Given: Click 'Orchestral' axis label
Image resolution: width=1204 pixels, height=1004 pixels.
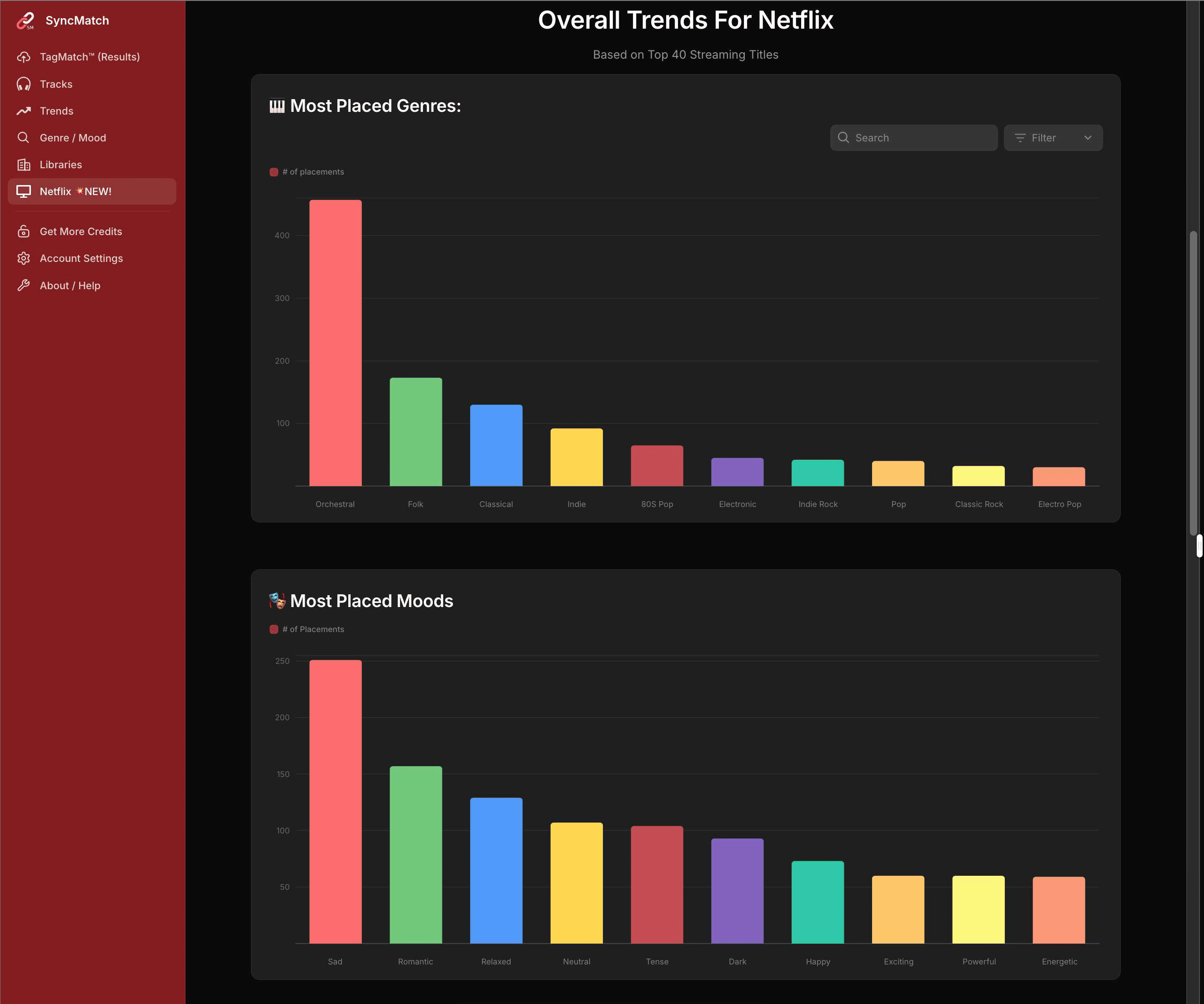Looking at the screenshot, I should (335, 505).
